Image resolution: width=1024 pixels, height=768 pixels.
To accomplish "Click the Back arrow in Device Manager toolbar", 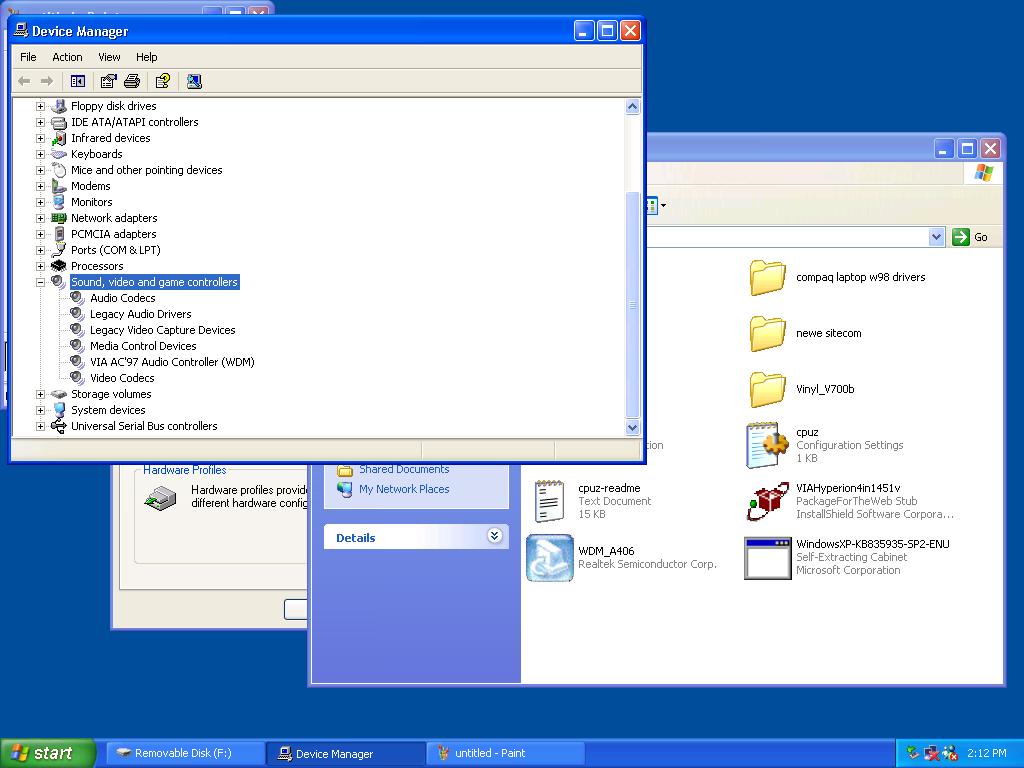I will (x=24, y=81).
